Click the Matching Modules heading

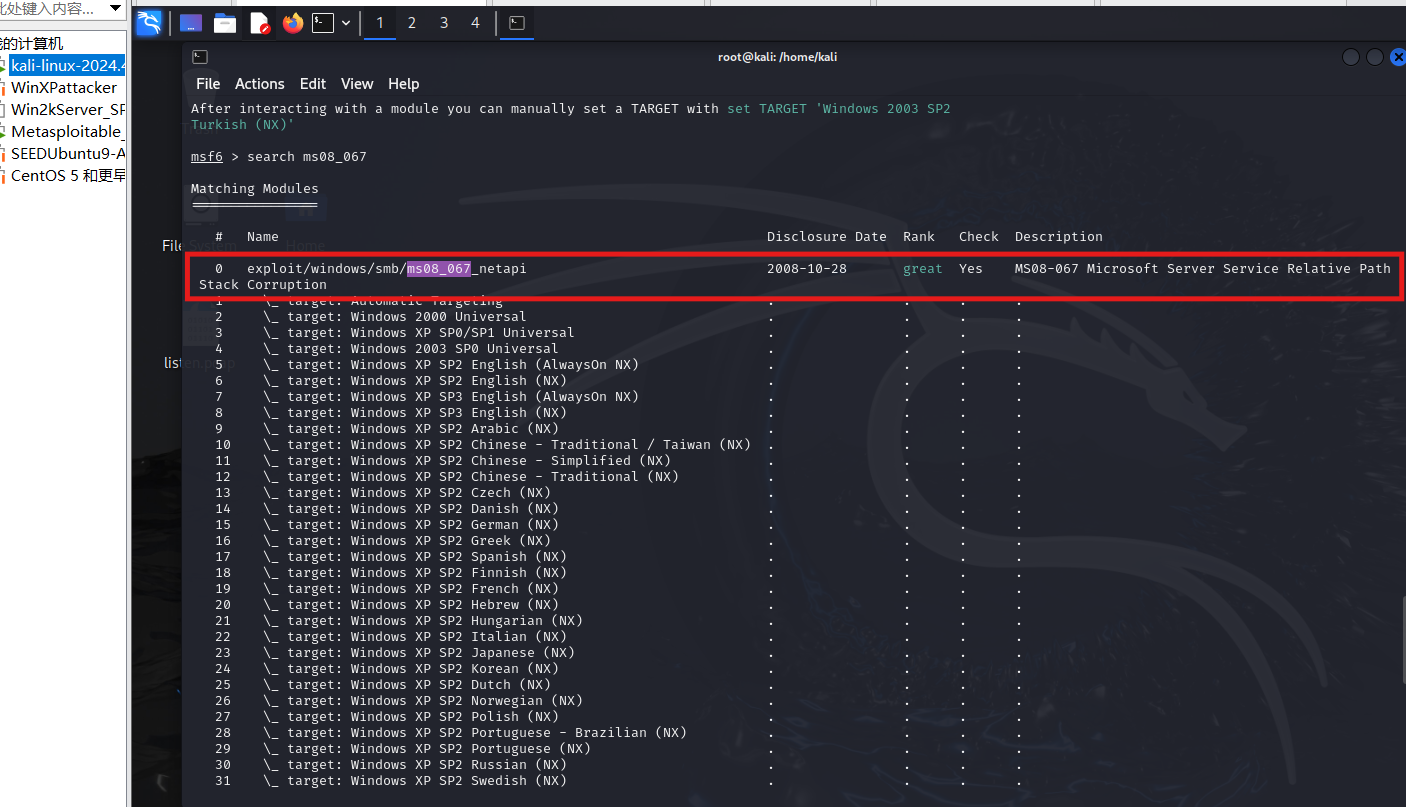pyautogui.click(x=255, y=188)
